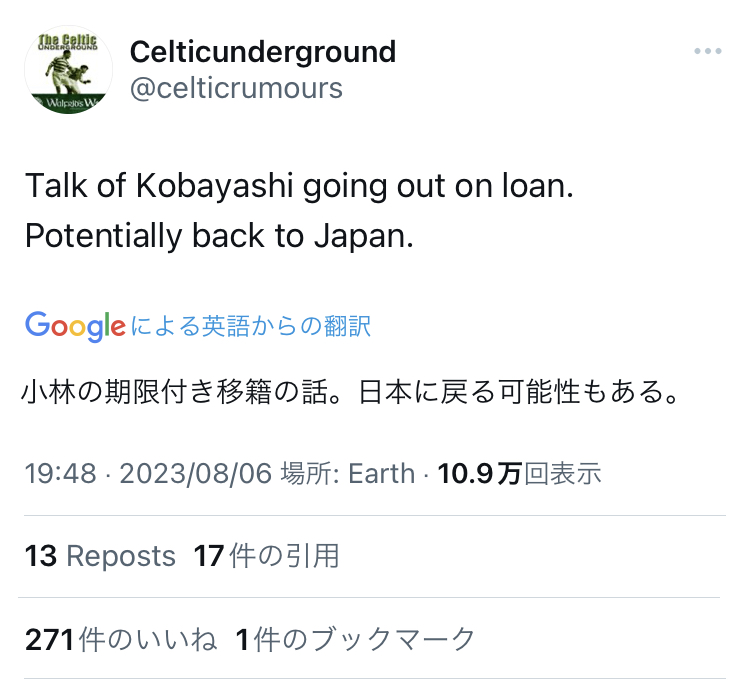Open the Celticunderground display name
Image resolution: width=750 pixels, height=688 pixels.
(263, 51)
